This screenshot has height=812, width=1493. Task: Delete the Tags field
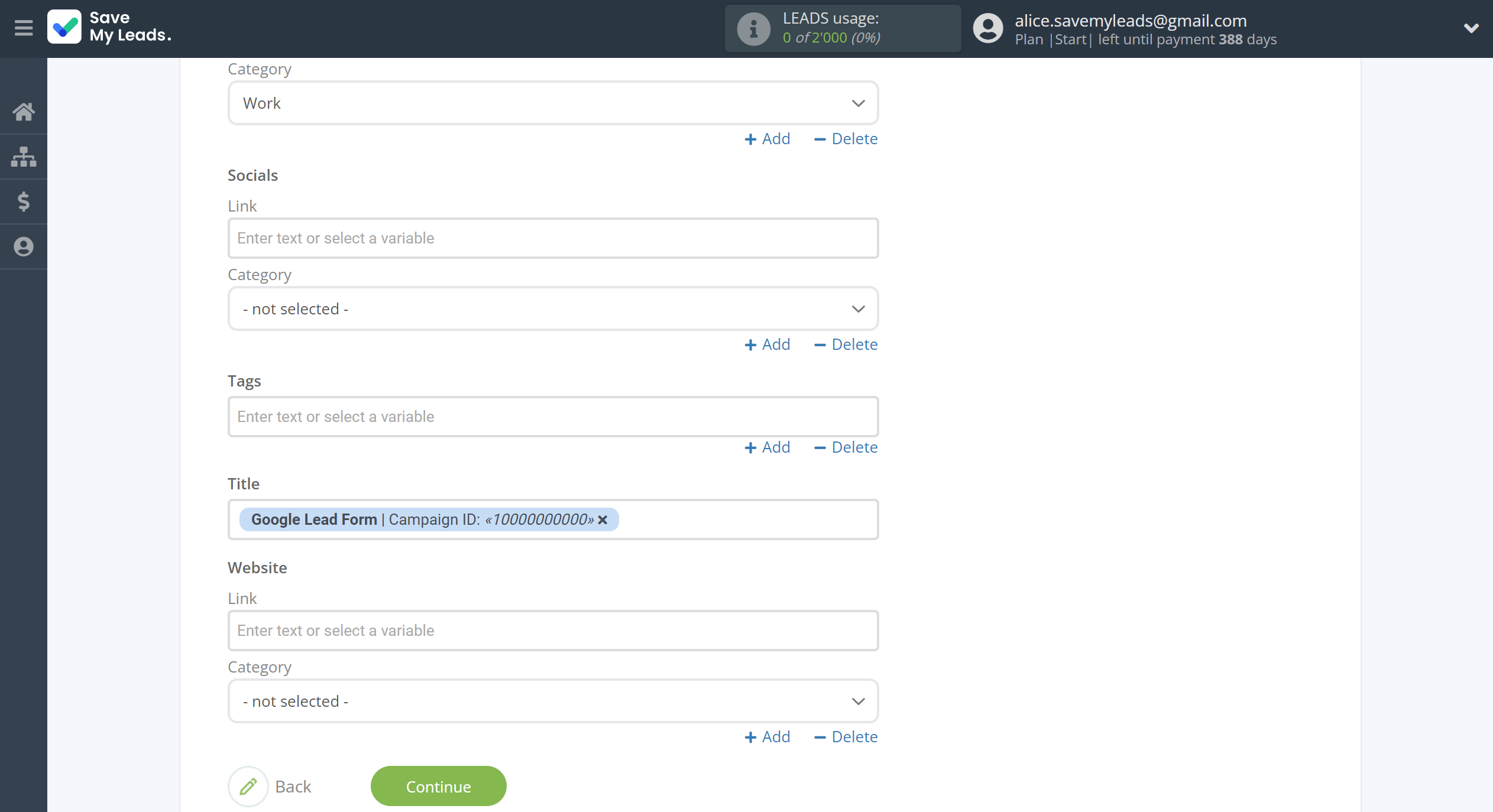coord(846,447)
